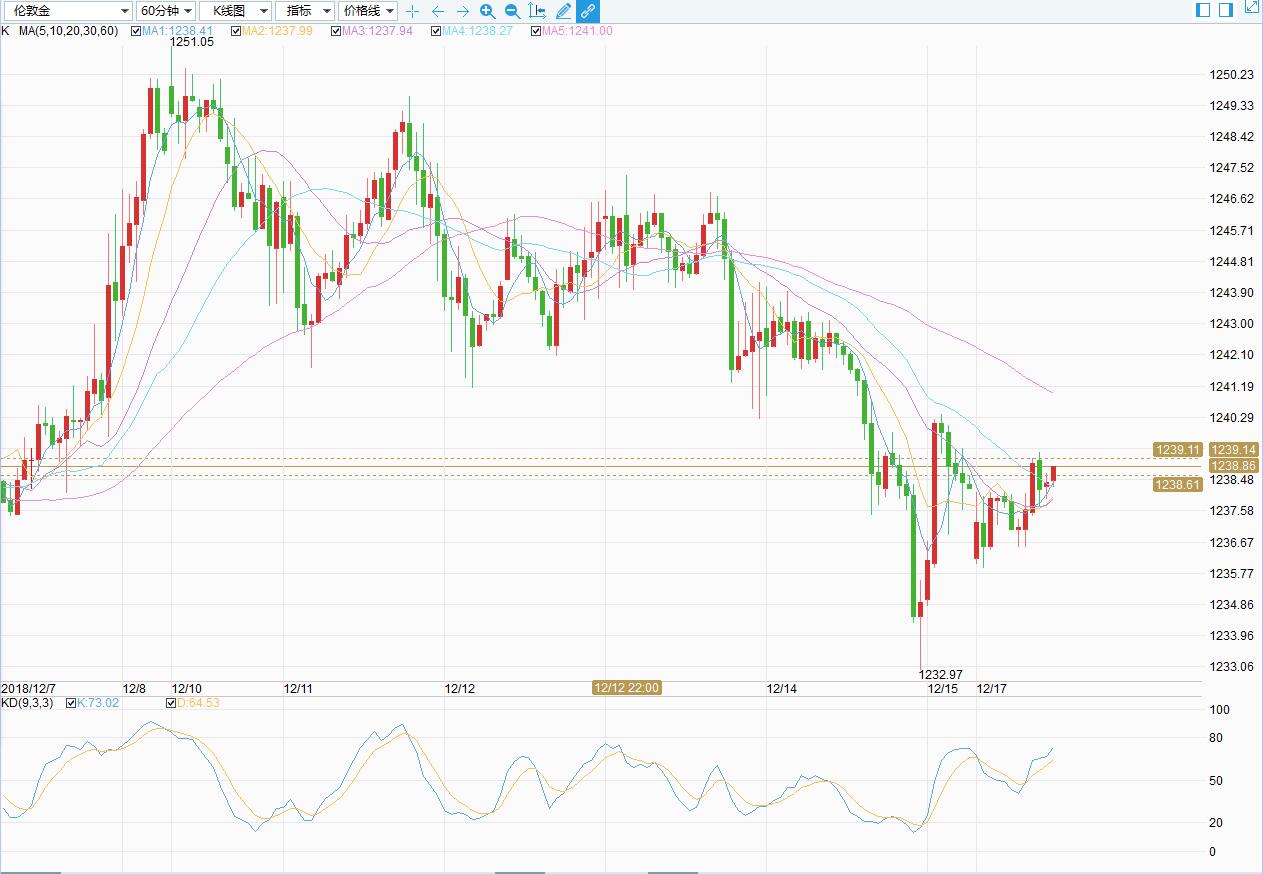
Task: Expand the 60分钟 timeframe dropdown
Action: pos(165,11)
